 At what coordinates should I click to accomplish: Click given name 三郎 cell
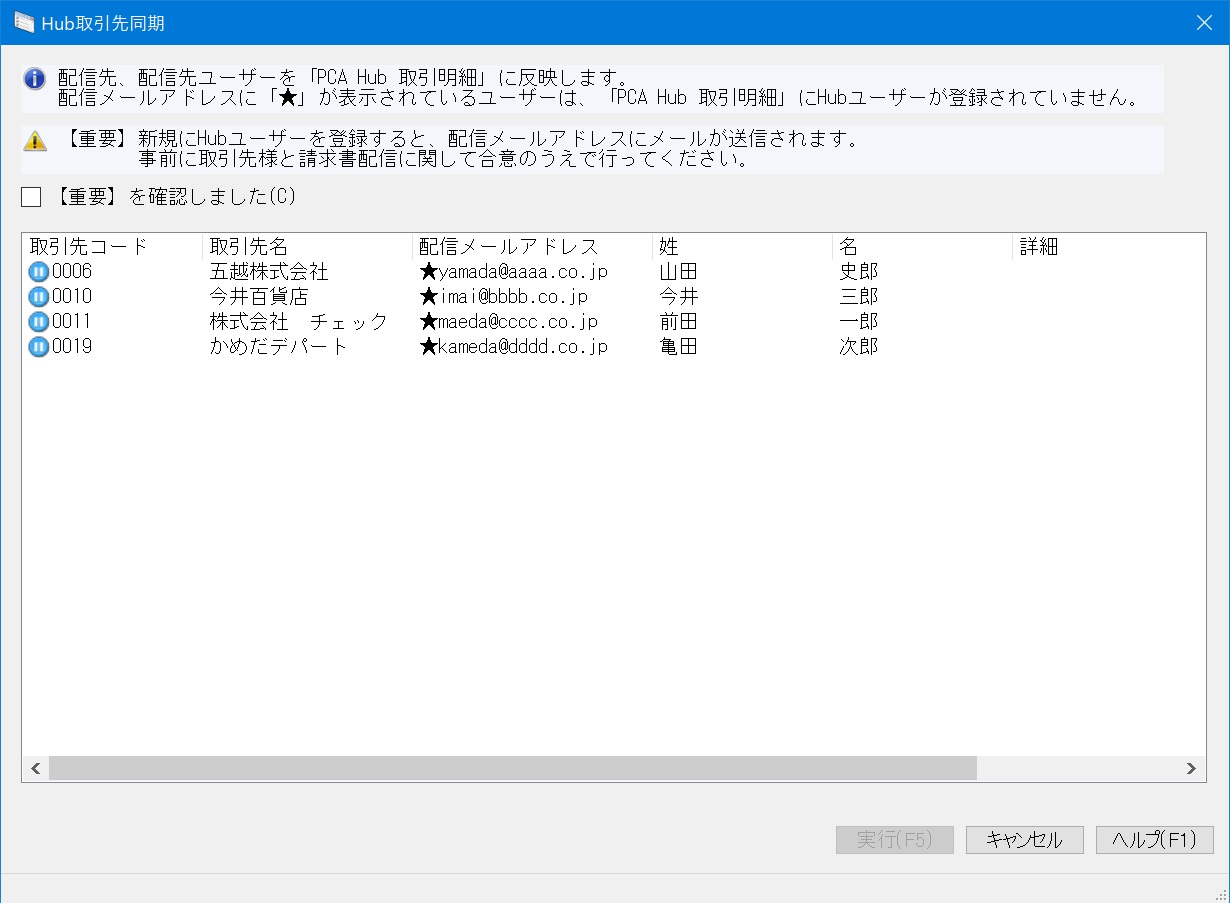point(858,297)
